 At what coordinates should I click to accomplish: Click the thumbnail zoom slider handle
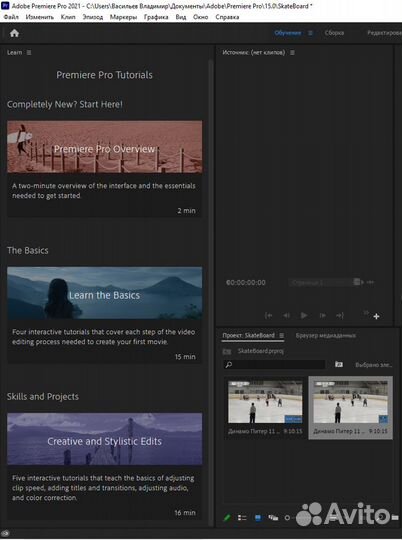(x=287, y=518)
